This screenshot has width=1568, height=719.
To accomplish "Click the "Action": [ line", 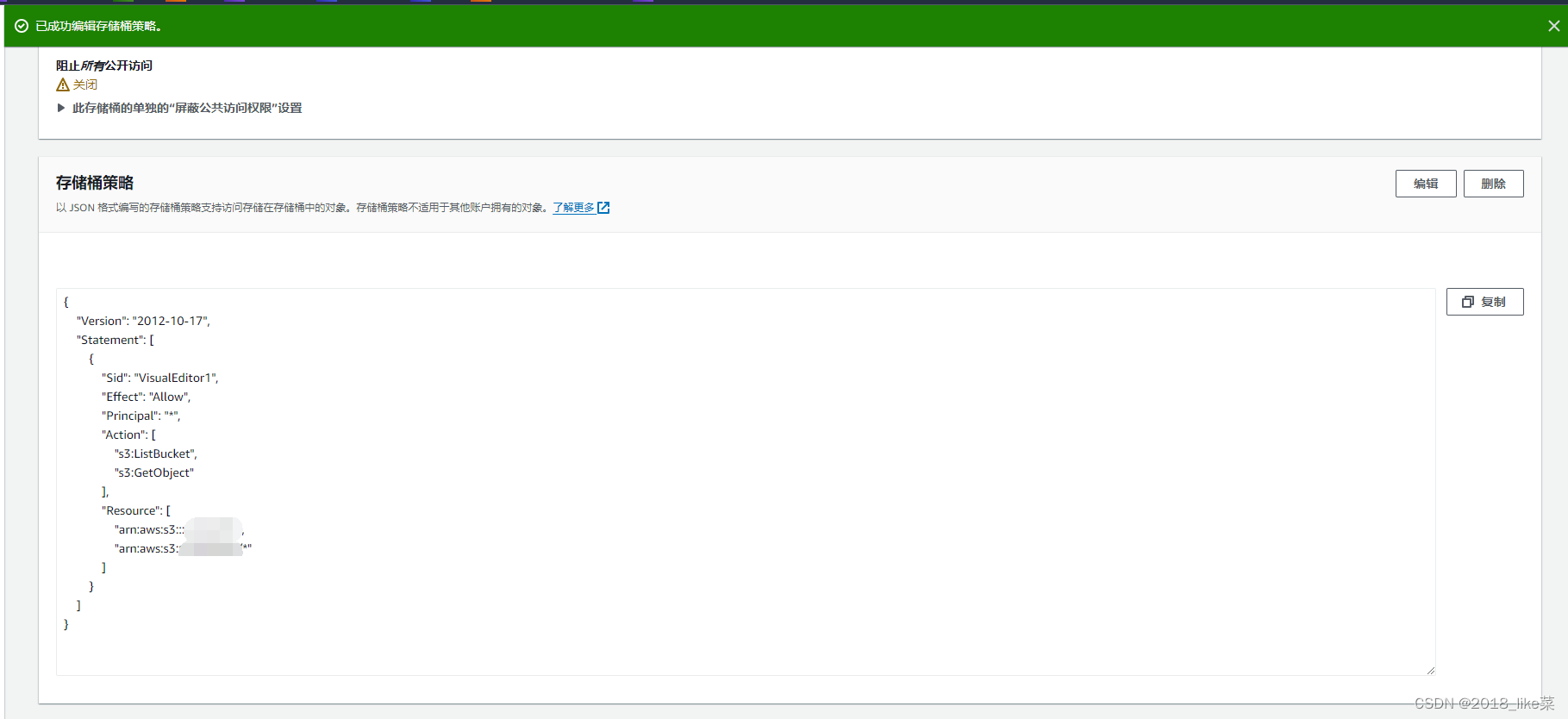I will tap(128, 435).
